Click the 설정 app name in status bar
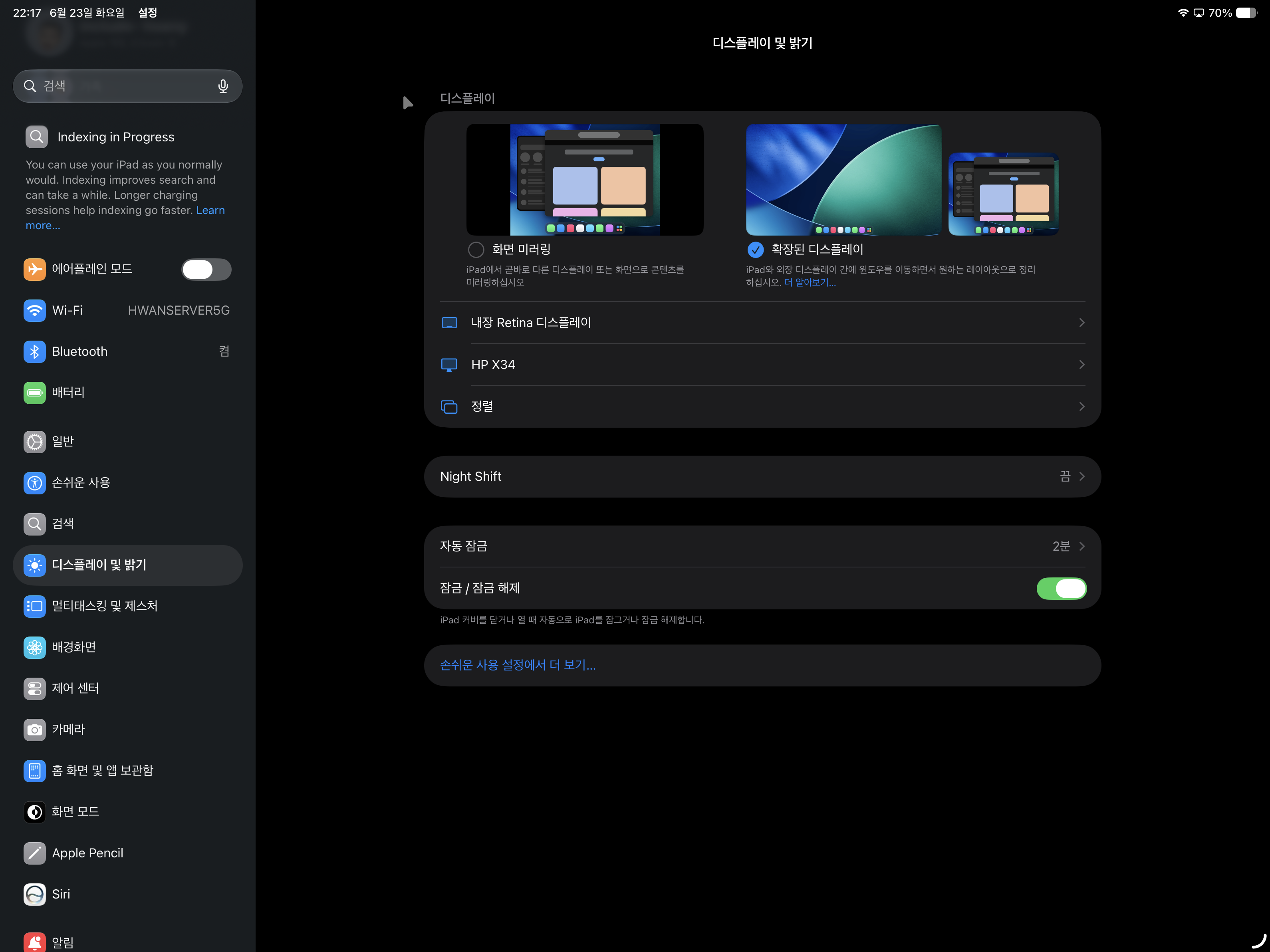This screenshot has height=952, width=1270. tap(147, 13)
